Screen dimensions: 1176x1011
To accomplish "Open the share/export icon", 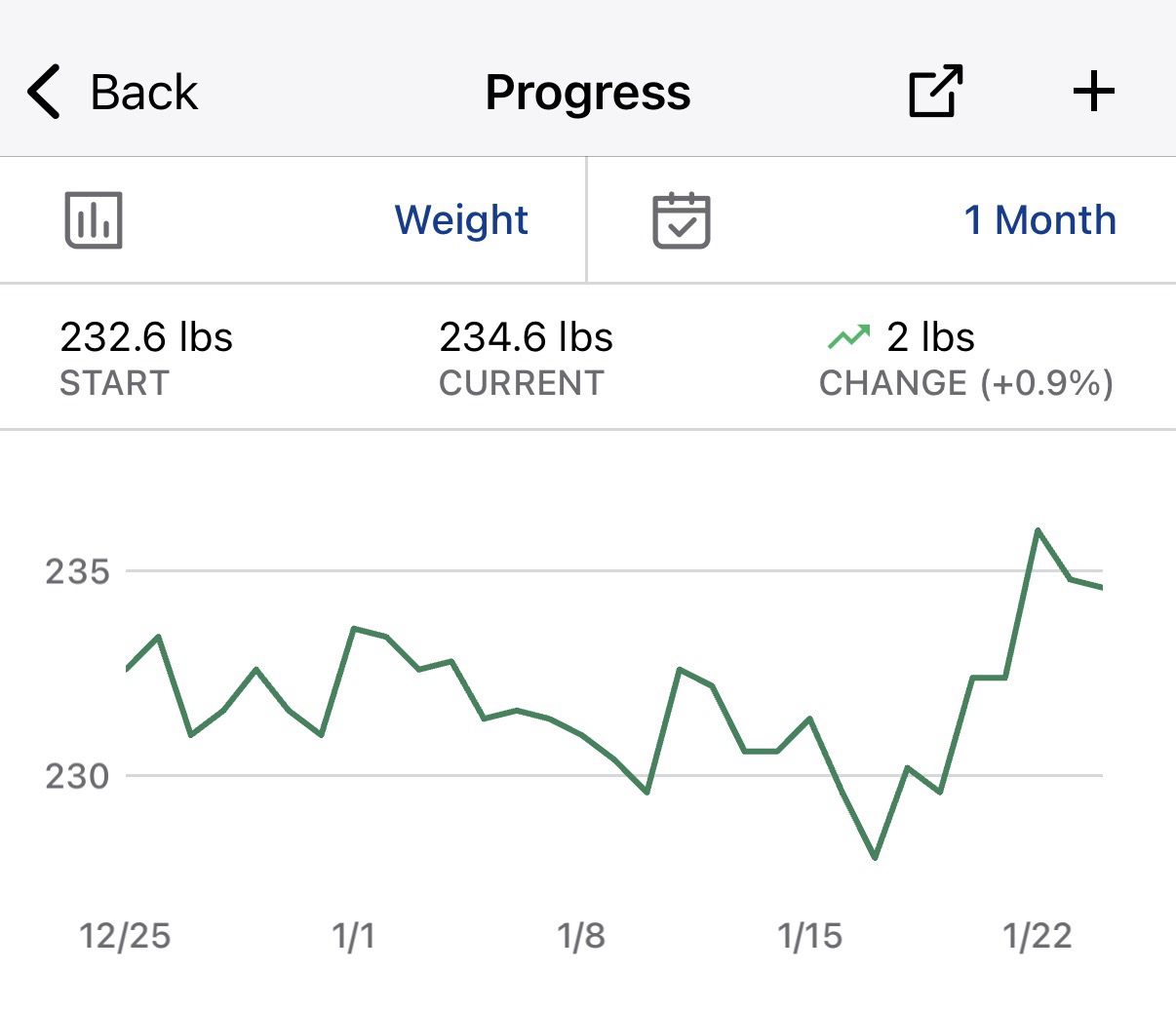I will (935, 92).
